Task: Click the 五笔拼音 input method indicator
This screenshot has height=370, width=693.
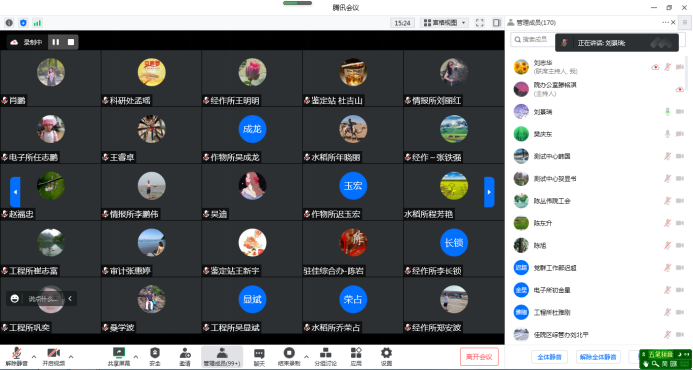Action: tap(660, 355)
